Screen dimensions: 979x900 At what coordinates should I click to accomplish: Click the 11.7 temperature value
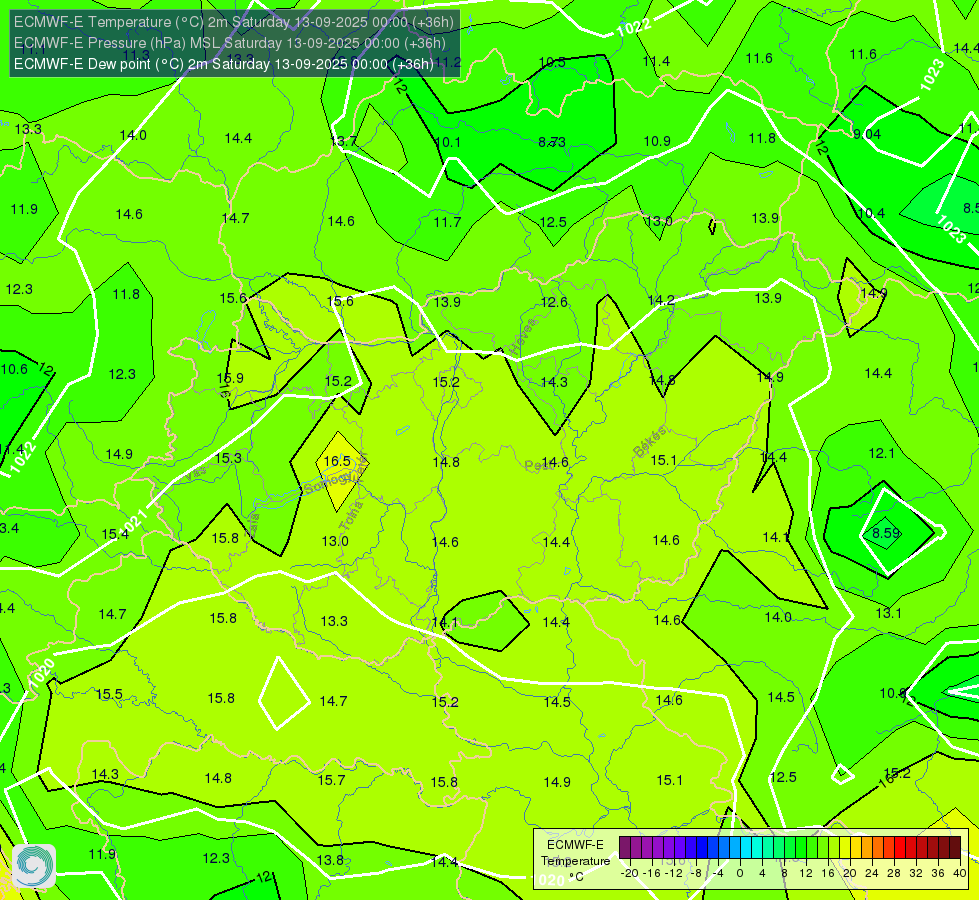pos(448,222)
